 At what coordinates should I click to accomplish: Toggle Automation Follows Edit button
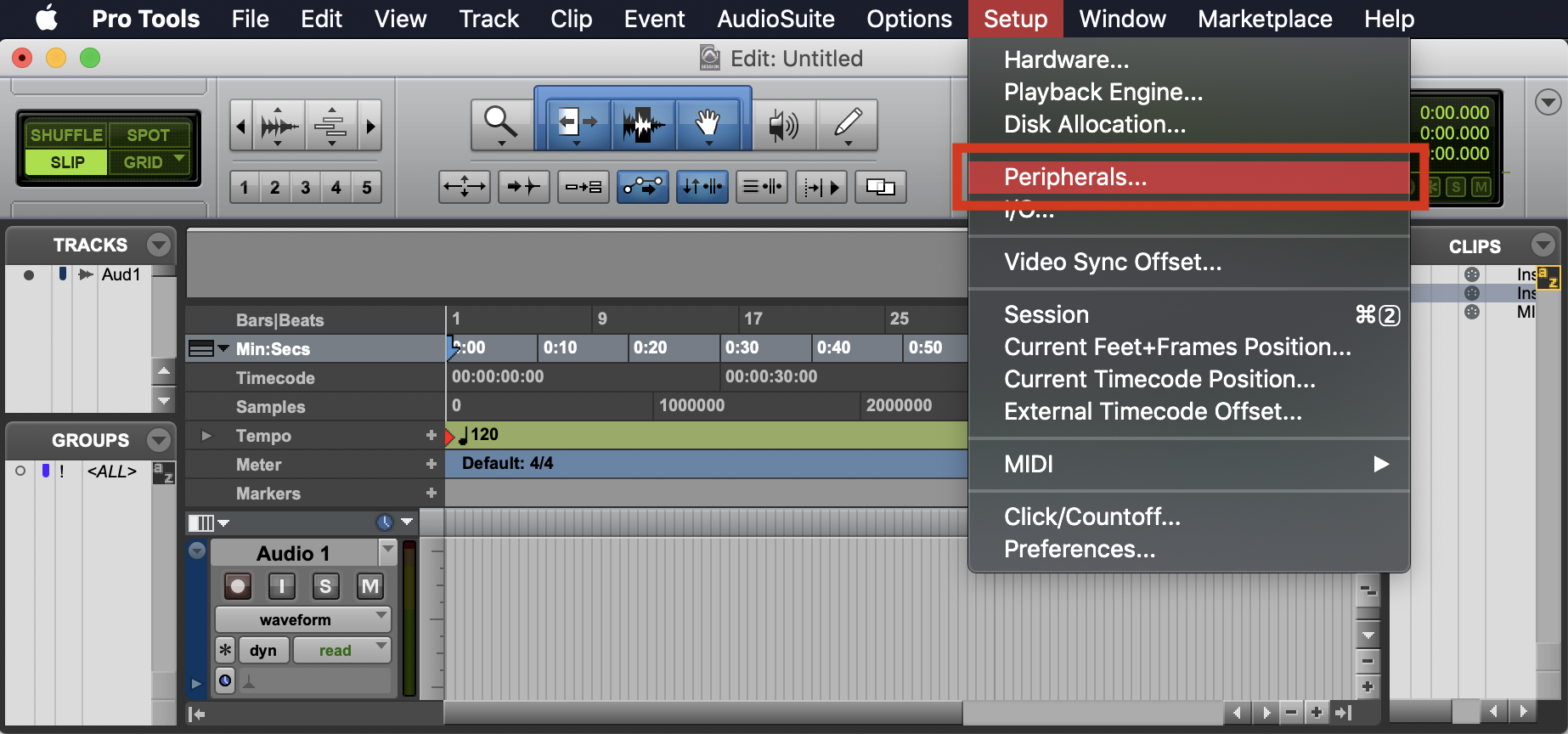coord(642,186)
